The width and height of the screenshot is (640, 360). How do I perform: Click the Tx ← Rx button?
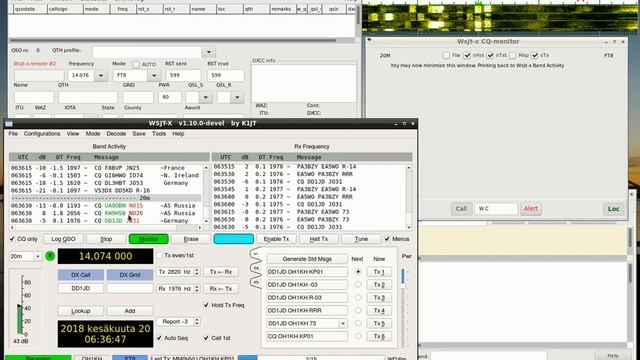[221, 272]
